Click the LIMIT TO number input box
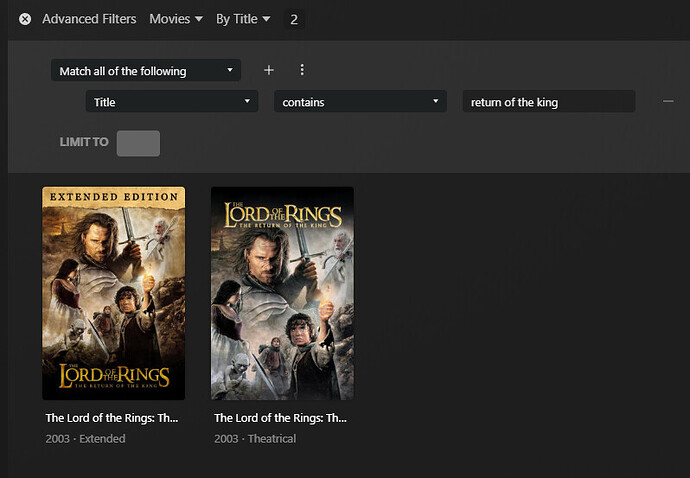 [138, 143]
